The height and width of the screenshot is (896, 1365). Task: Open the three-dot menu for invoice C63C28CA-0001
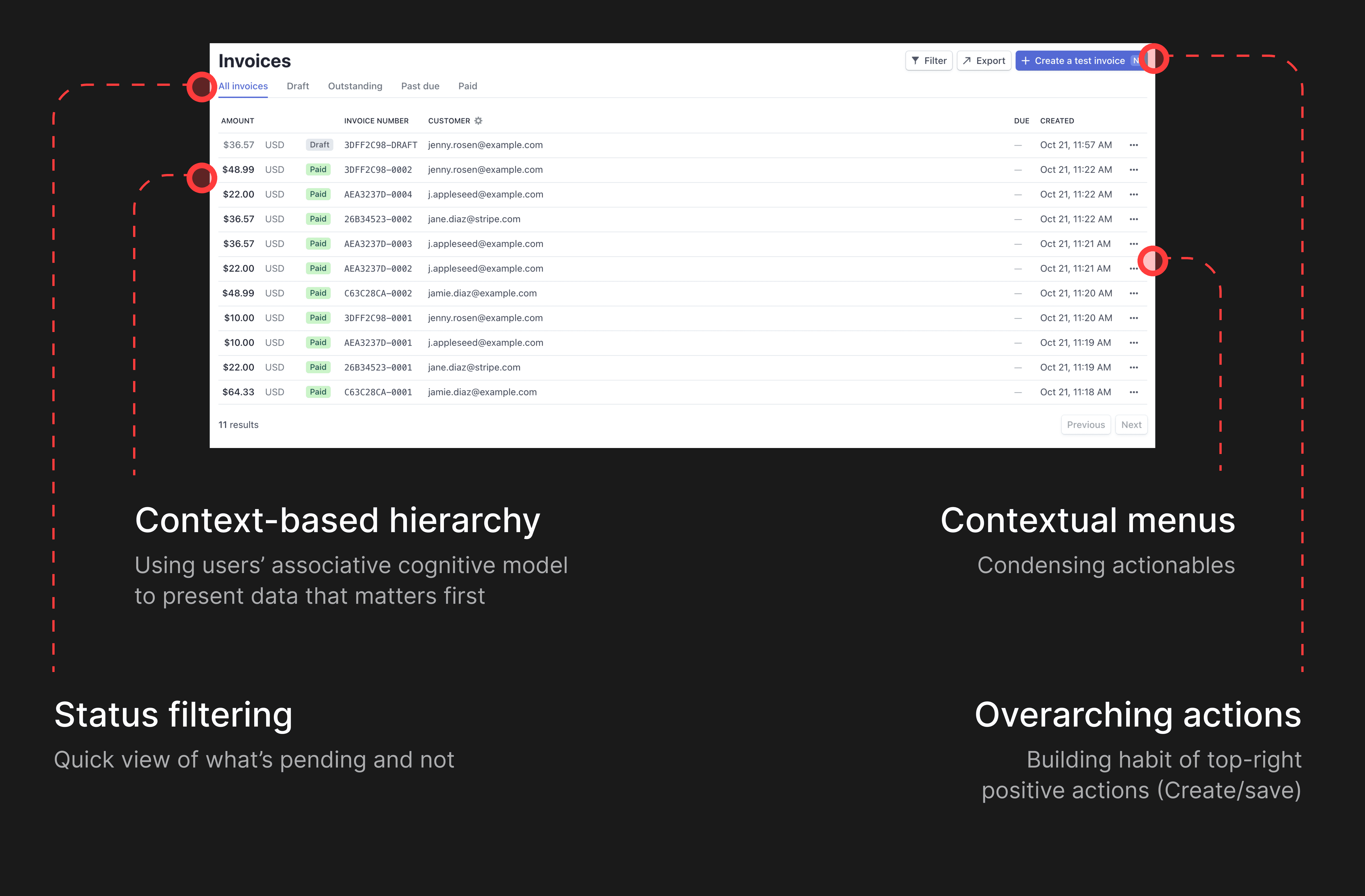(x=1133, y=392)
